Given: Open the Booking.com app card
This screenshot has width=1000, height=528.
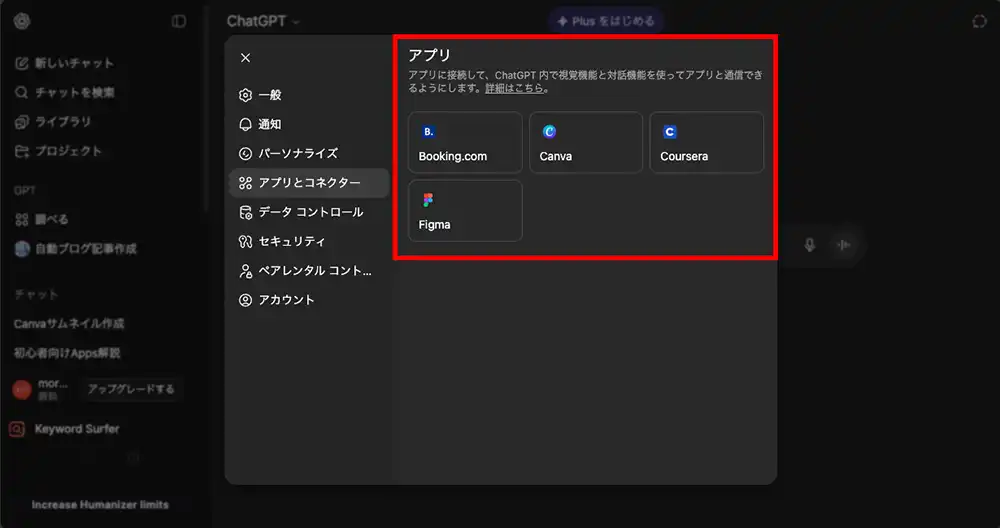Looking at the screenshot, I should 465,143.
